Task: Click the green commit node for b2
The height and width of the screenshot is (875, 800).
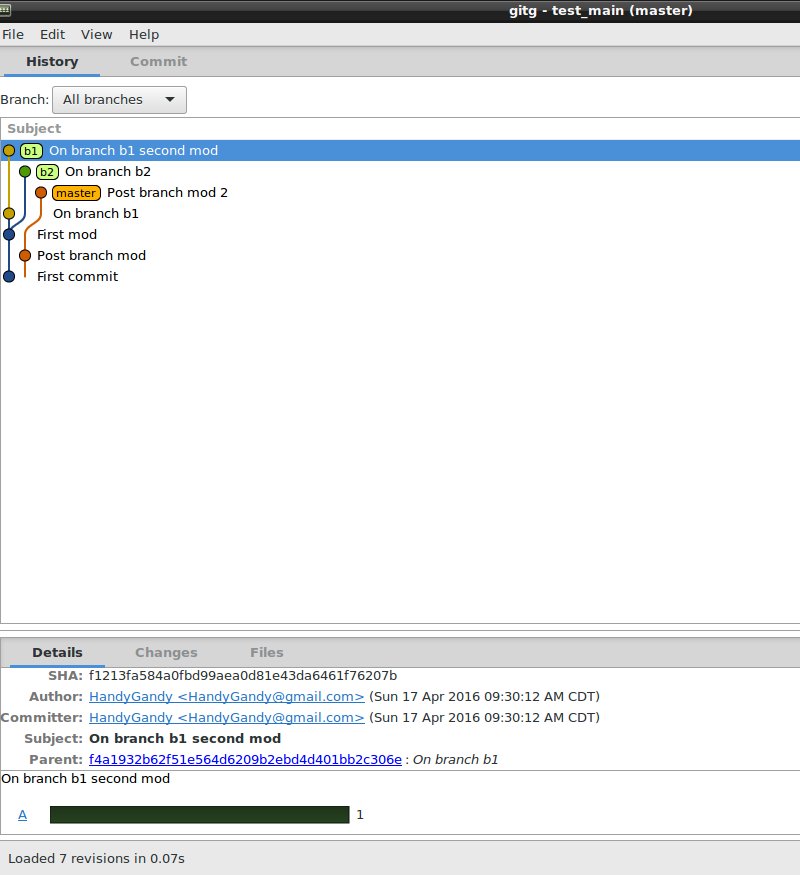Action: pyautogui.click(x=25, y=171)
